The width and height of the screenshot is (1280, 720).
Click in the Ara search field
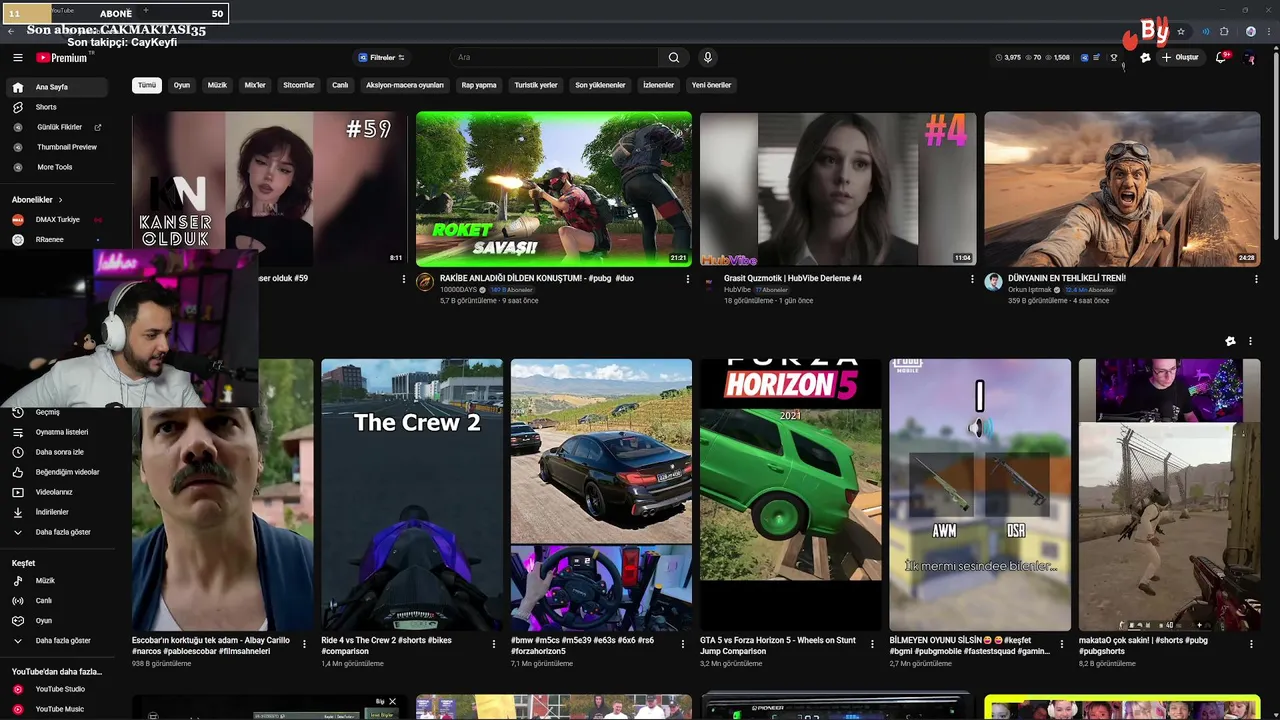[x=555, y=58]
